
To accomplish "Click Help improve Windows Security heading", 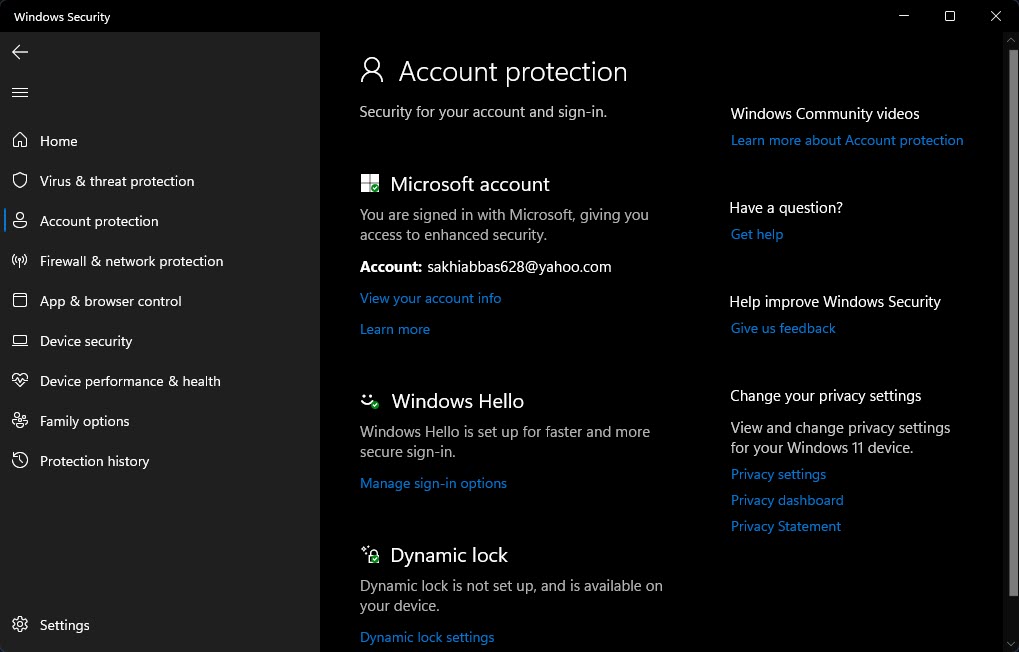I will tap(835, 302).
